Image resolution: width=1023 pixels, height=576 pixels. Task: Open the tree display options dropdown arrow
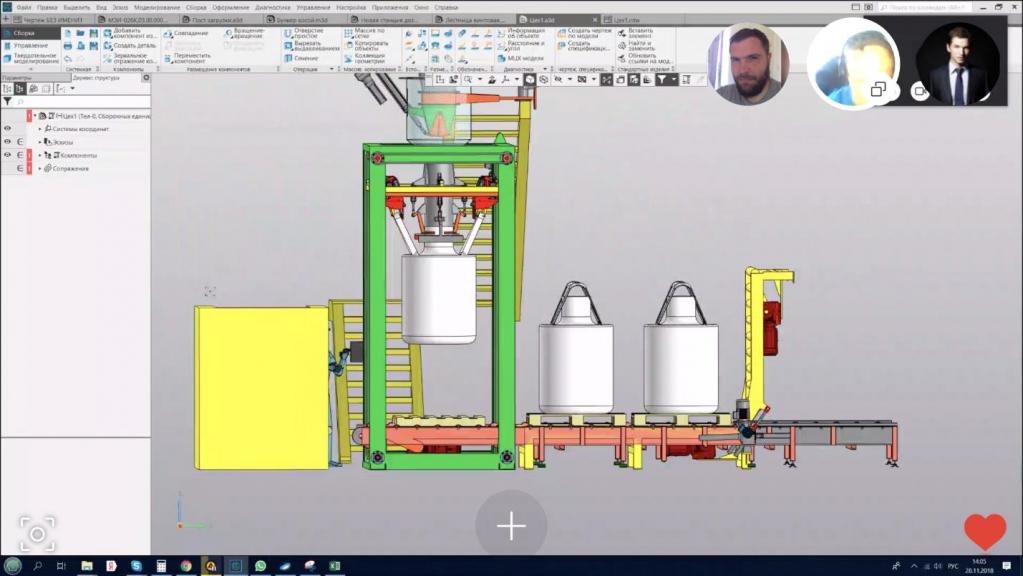[x=72, y=89]
